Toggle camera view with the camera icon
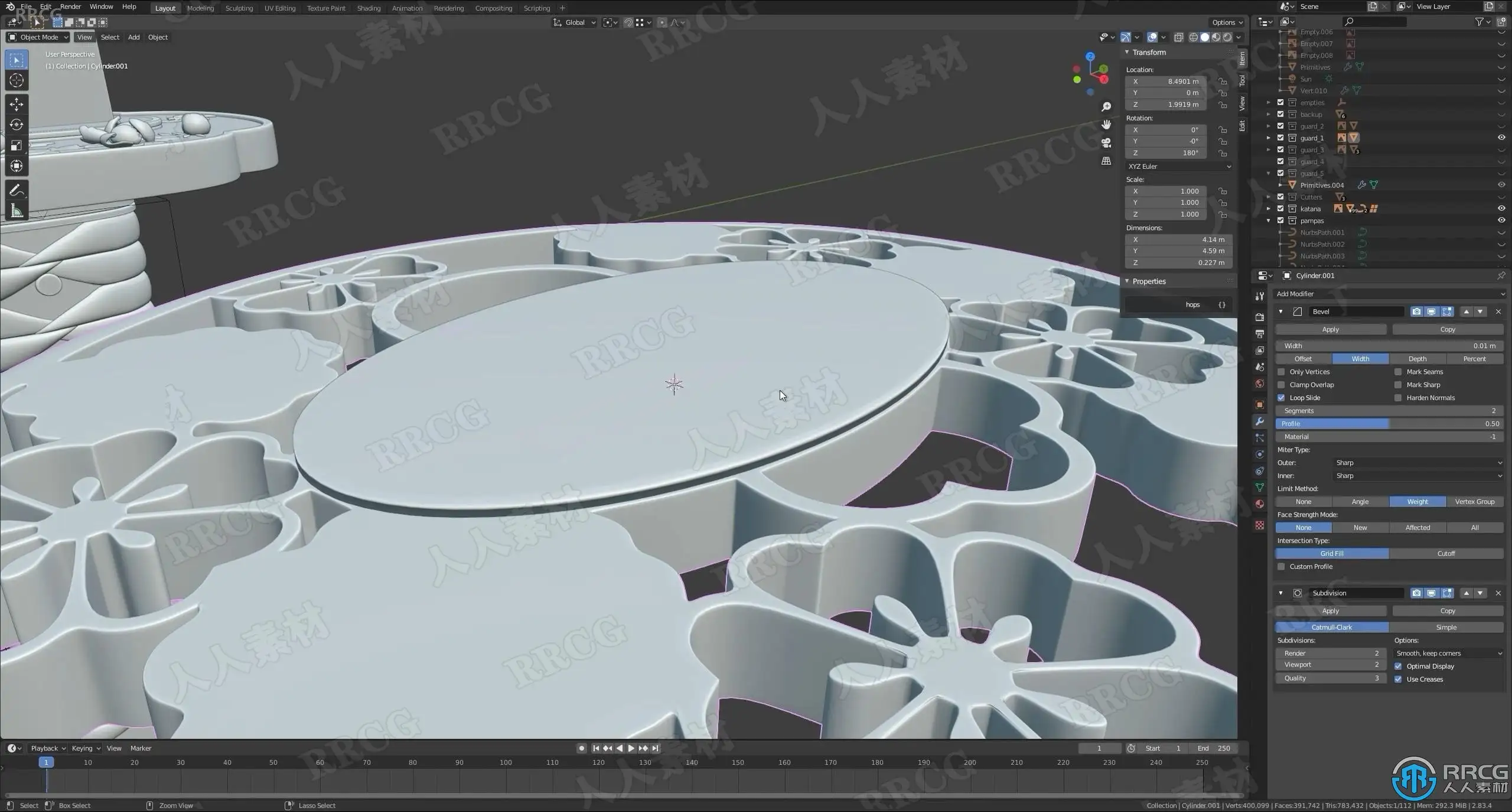This screenshot has width=1512, height=812. tap(1106, 143)
